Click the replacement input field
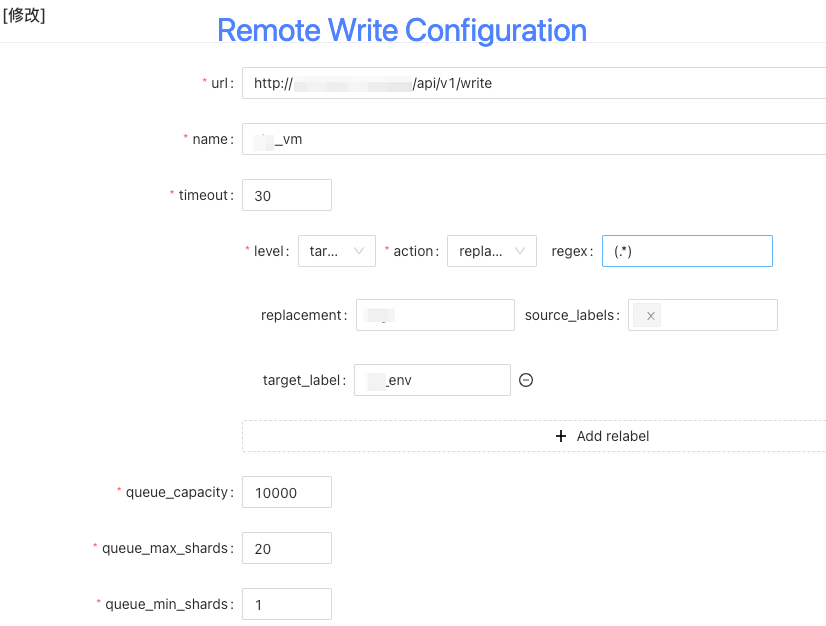 (435, 315)
